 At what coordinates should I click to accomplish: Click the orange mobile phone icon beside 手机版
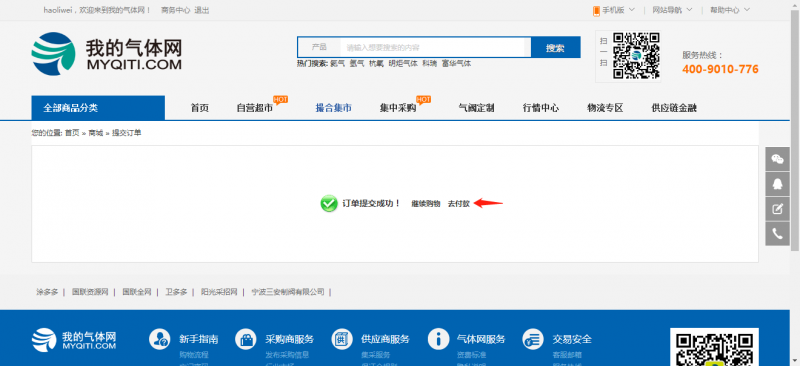tap(596, 11)
